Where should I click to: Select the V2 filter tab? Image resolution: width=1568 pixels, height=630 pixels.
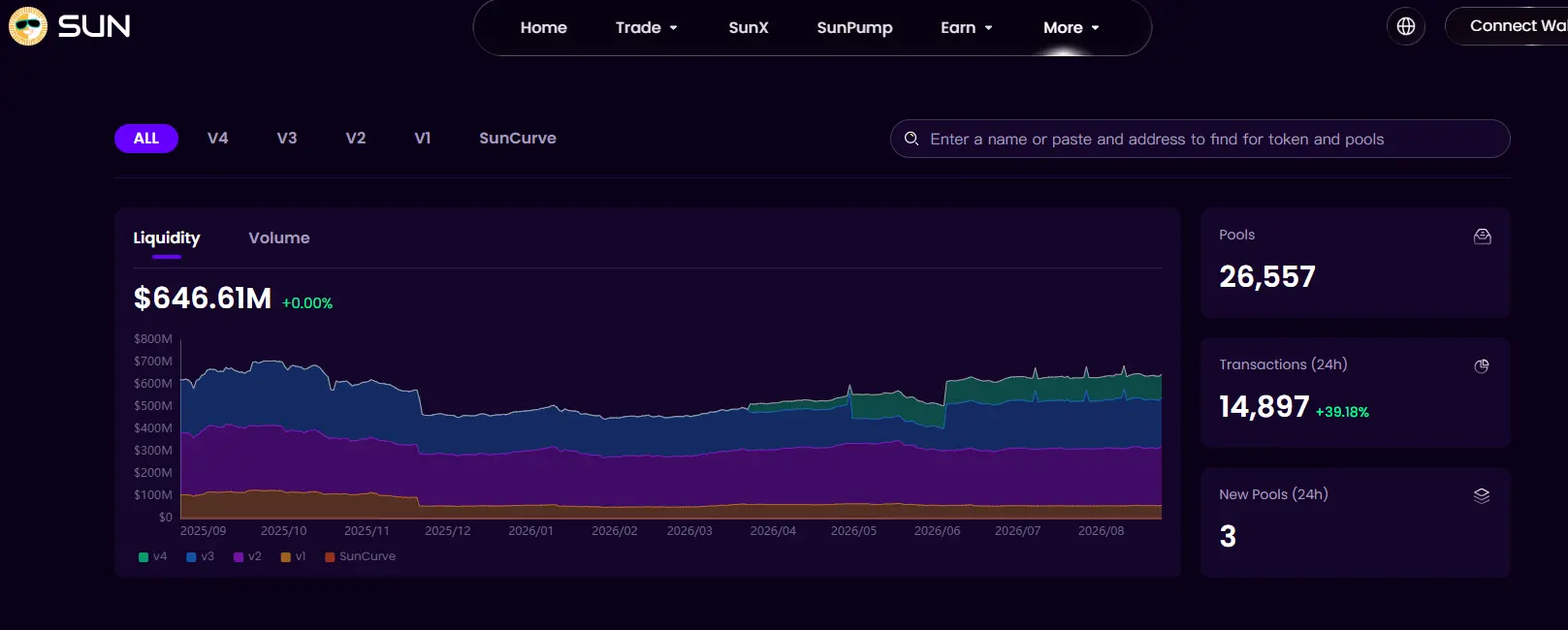356,138
